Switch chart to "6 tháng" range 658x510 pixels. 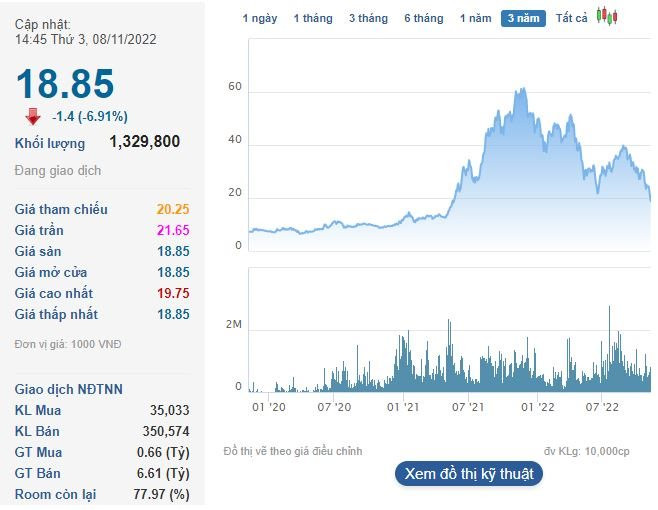tap(423, 18)
